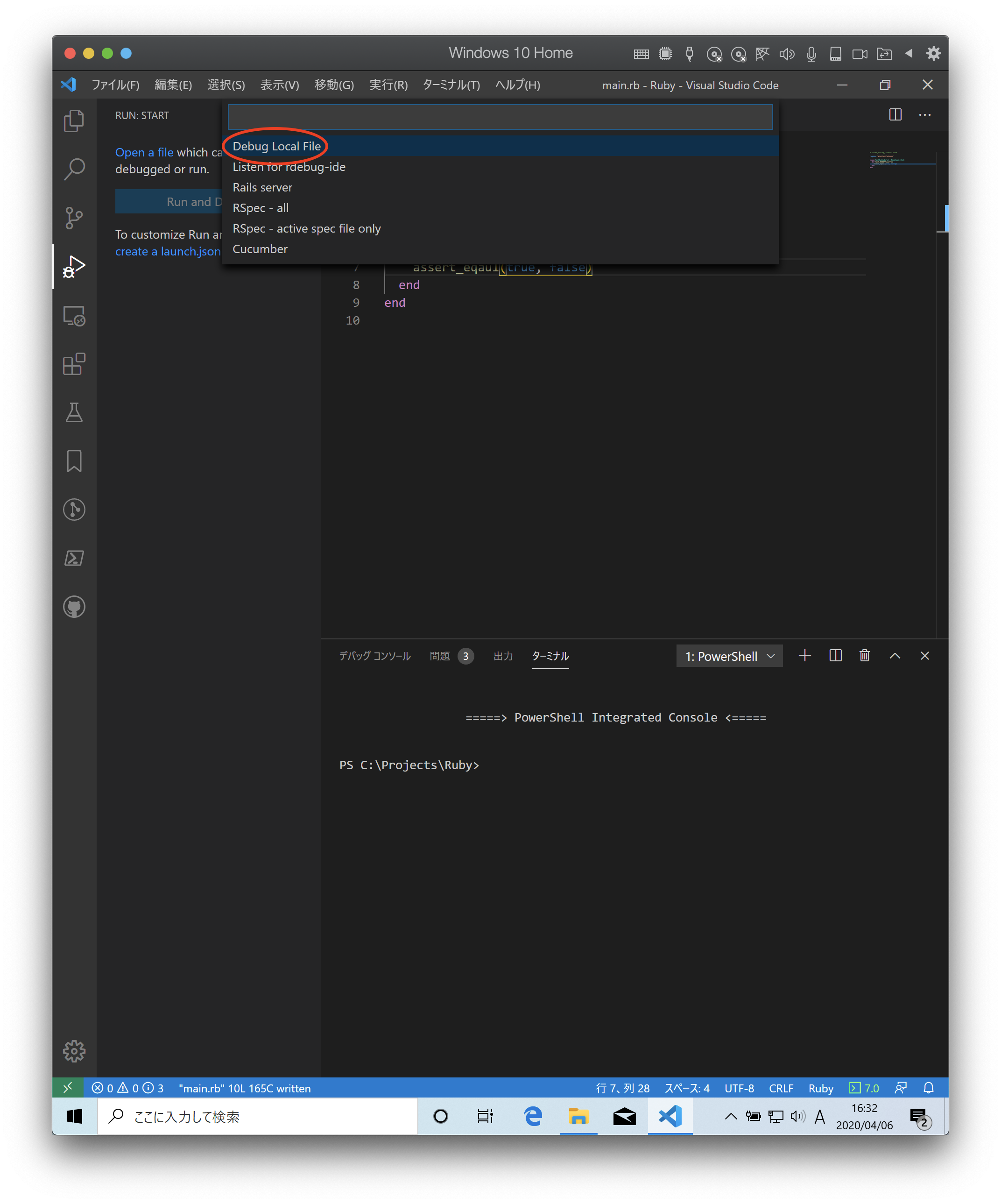Open Source Control view icon
This screenshot has width=1001, height=1204.
tap(74, 218)
